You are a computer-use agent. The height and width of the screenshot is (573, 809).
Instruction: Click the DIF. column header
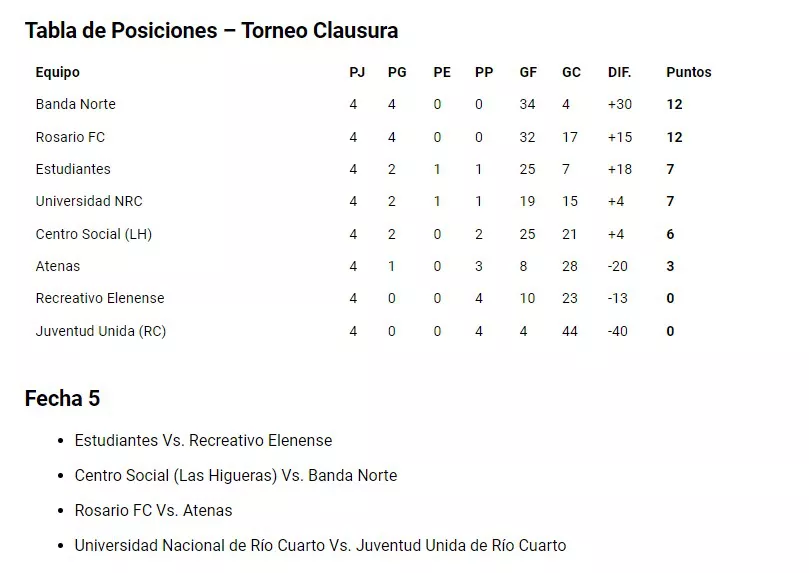pyautogui.click(x=620, y=72)
